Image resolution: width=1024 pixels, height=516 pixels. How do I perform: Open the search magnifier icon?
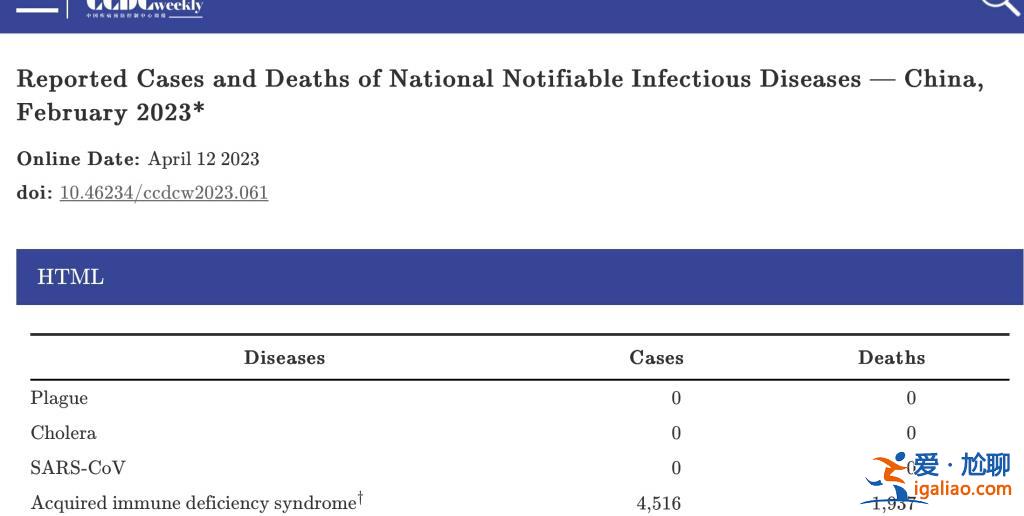1002,9
